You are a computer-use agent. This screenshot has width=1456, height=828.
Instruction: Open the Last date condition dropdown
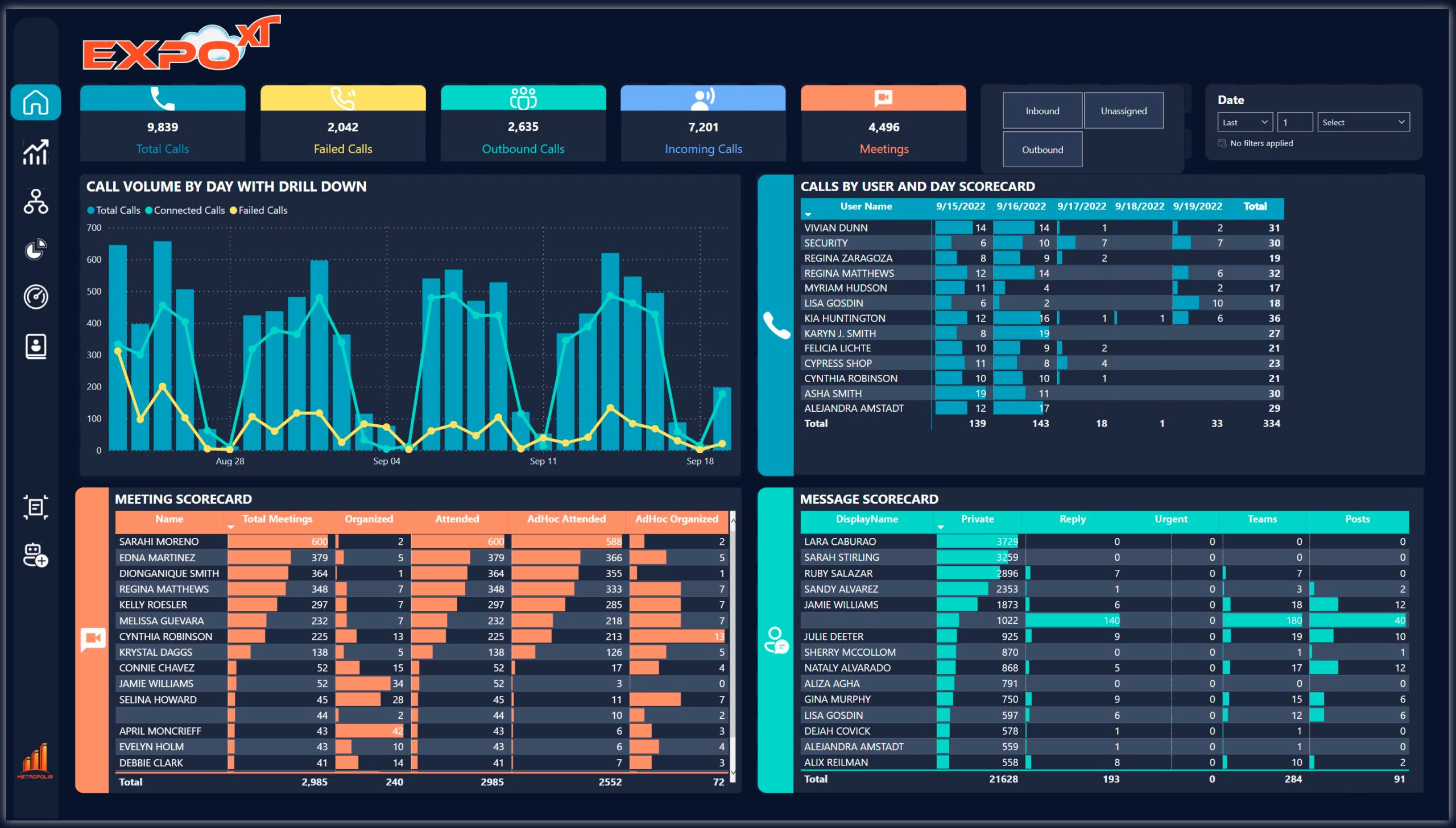click(1244, 122)
